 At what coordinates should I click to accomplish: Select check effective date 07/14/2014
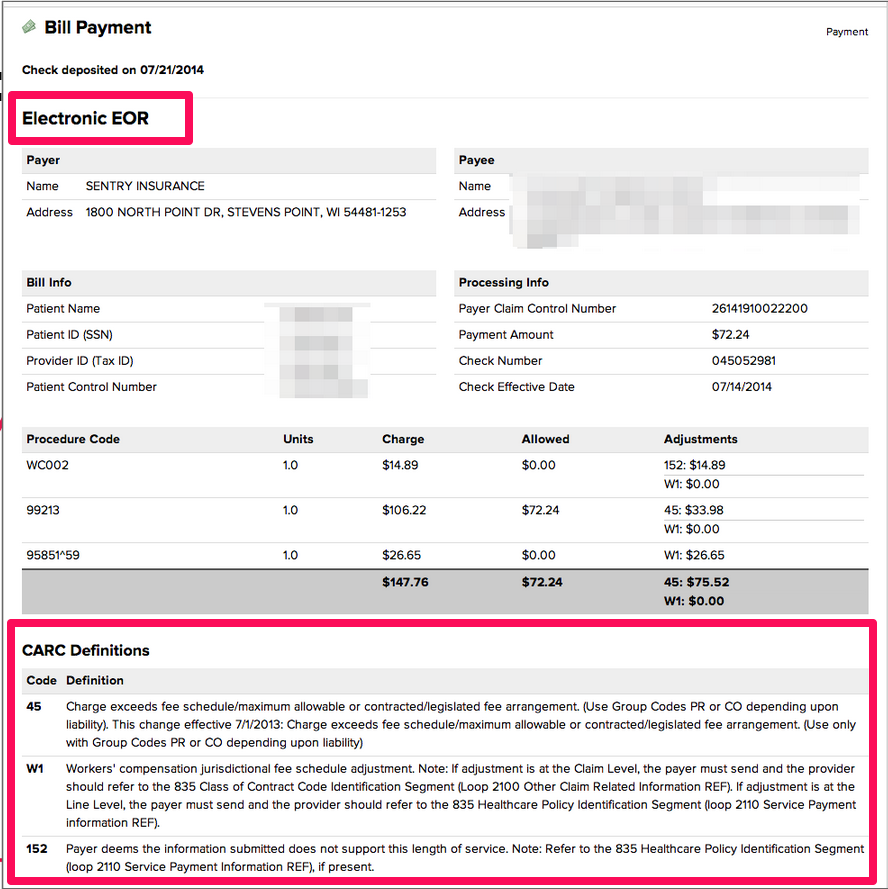pyautogui.click(x=742, y=387)
